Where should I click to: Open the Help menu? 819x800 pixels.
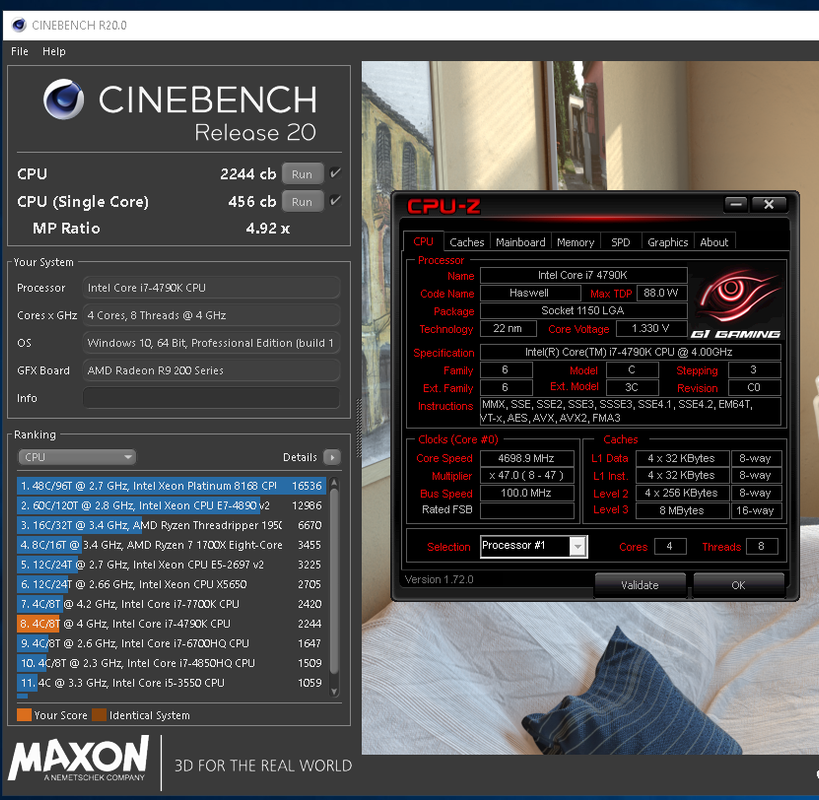point(54,51)
